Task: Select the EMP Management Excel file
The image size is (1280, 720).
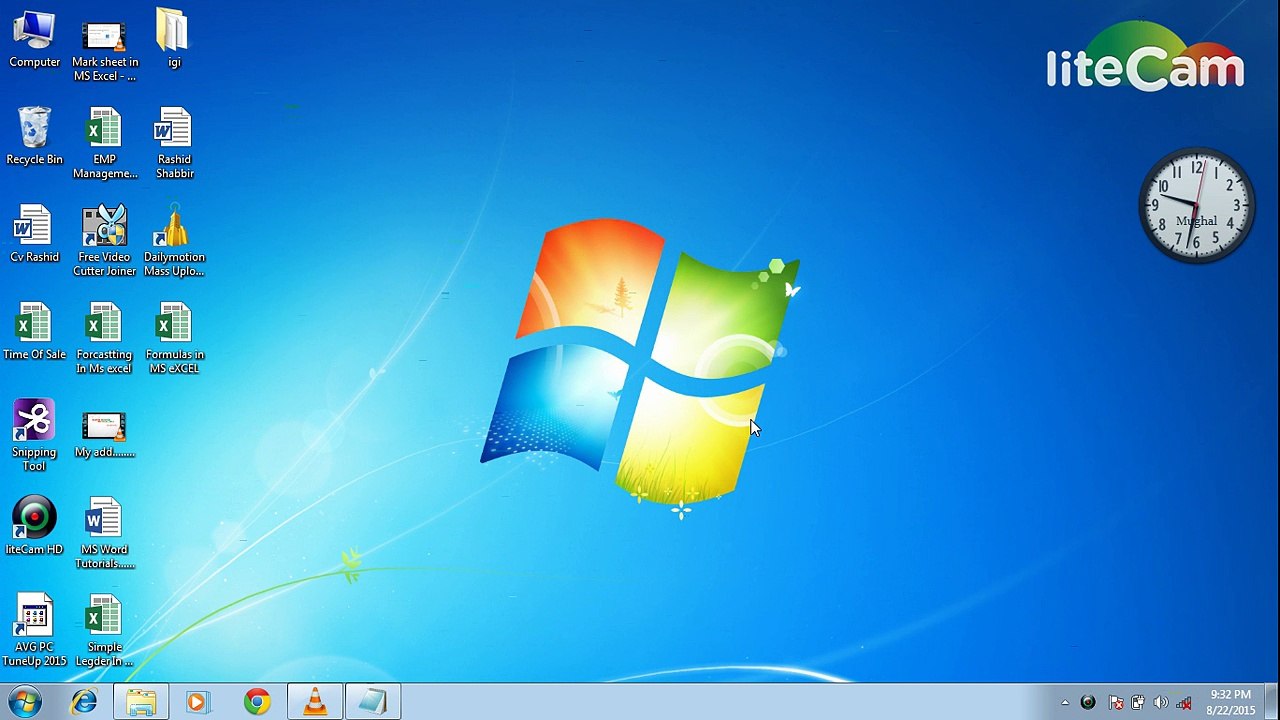Action: 104,143
